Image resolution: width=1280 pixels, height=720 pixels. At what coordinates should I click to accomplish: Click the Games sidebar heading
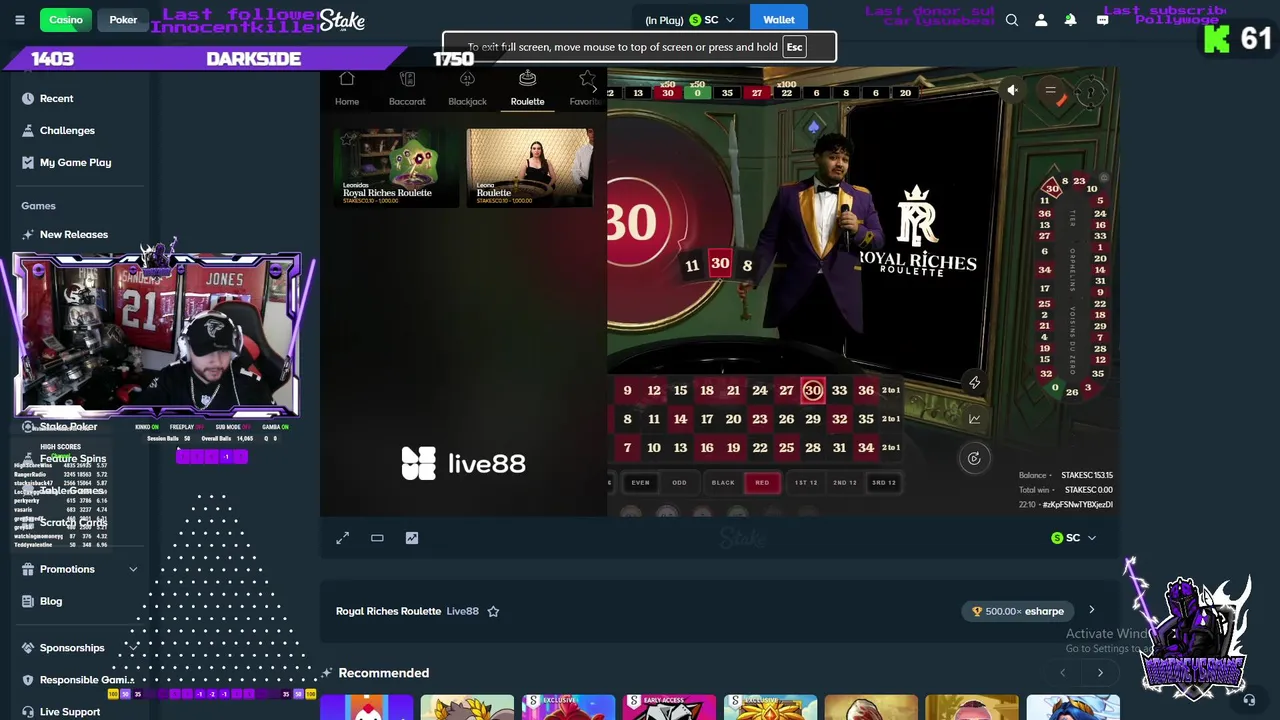click(38, 206)
